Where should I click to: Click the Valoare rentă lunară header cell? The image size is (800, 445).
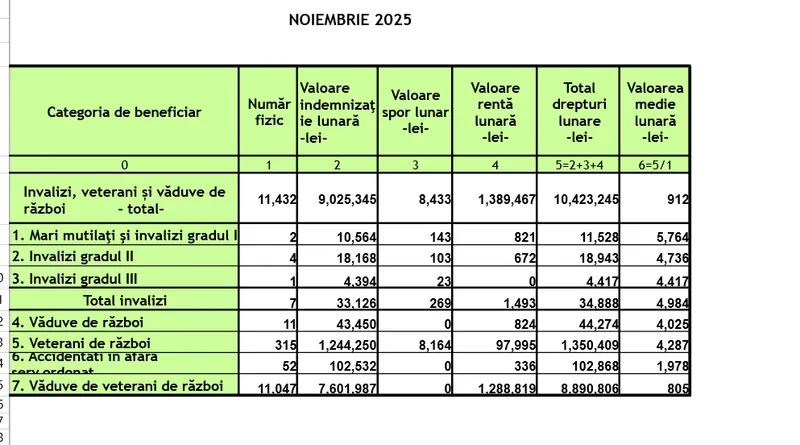click(x=494, y=112)
